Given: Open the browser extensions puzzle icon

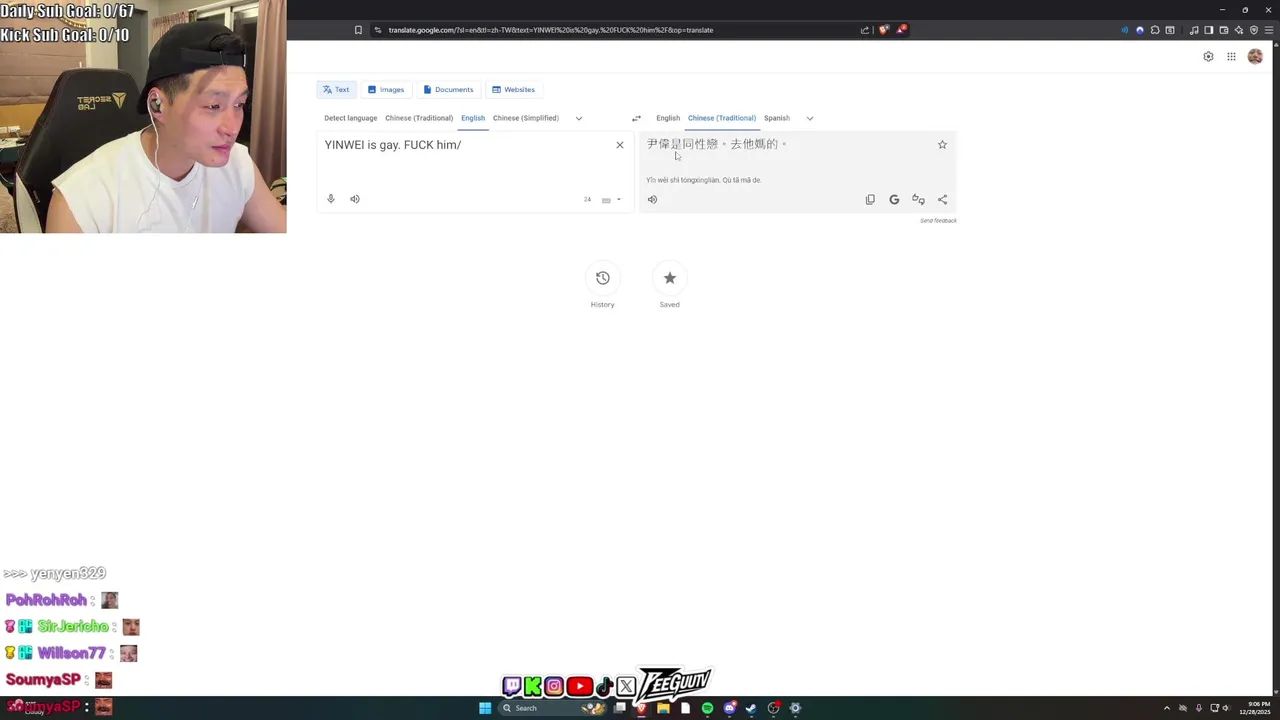Looking at the screenshot, I should pos(1155,30).
